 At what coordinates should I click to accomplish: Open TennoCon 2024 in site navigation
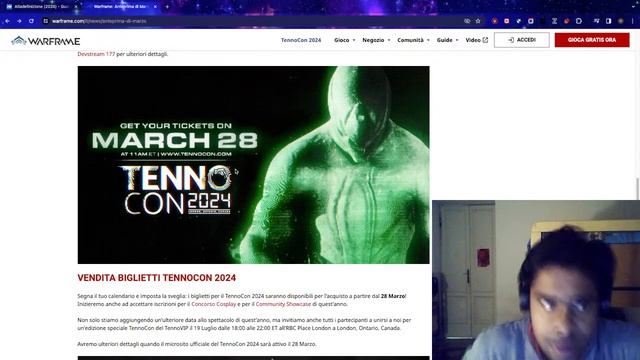click(x=301, y=40)
